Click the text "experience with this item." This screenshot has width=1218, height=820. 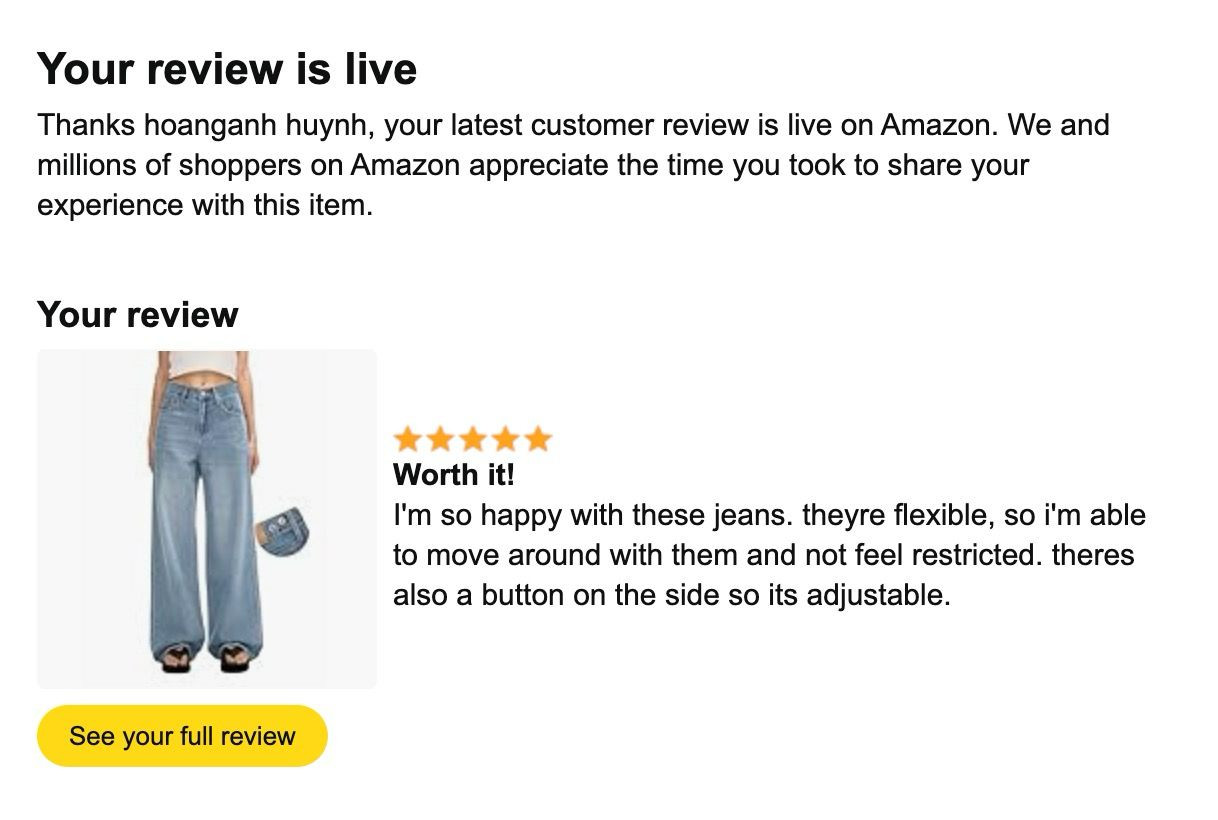click(x=205, y=205)
